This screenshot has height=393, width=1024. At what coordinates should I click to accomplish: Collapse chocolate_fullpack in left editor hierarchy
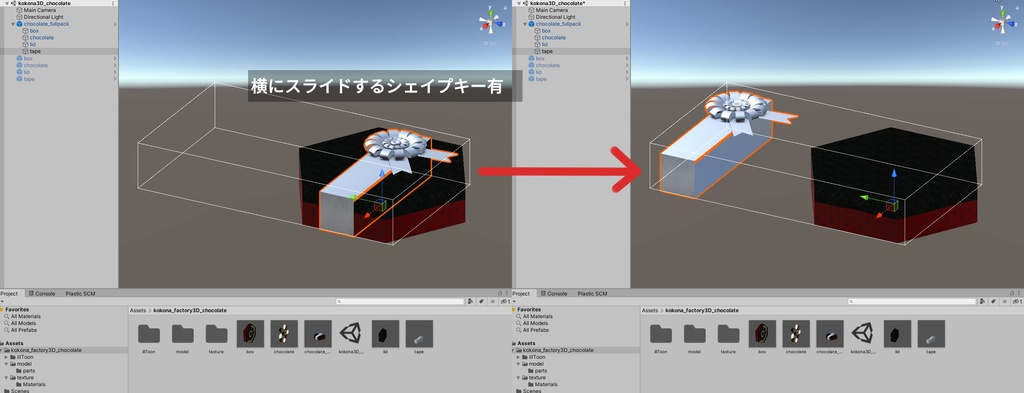(13, 24)
